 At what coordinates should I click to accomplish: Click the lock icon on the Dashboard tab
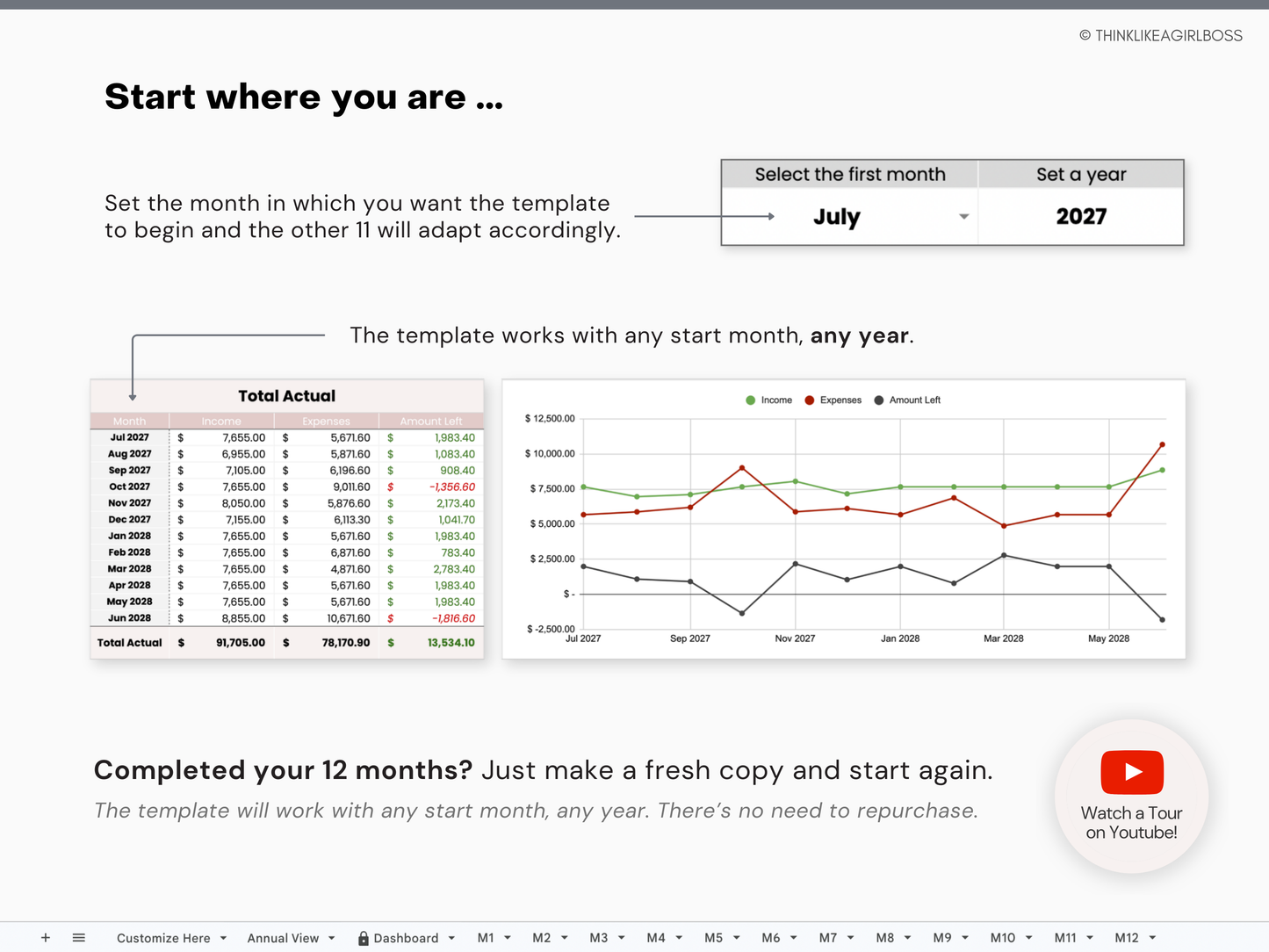363,937
